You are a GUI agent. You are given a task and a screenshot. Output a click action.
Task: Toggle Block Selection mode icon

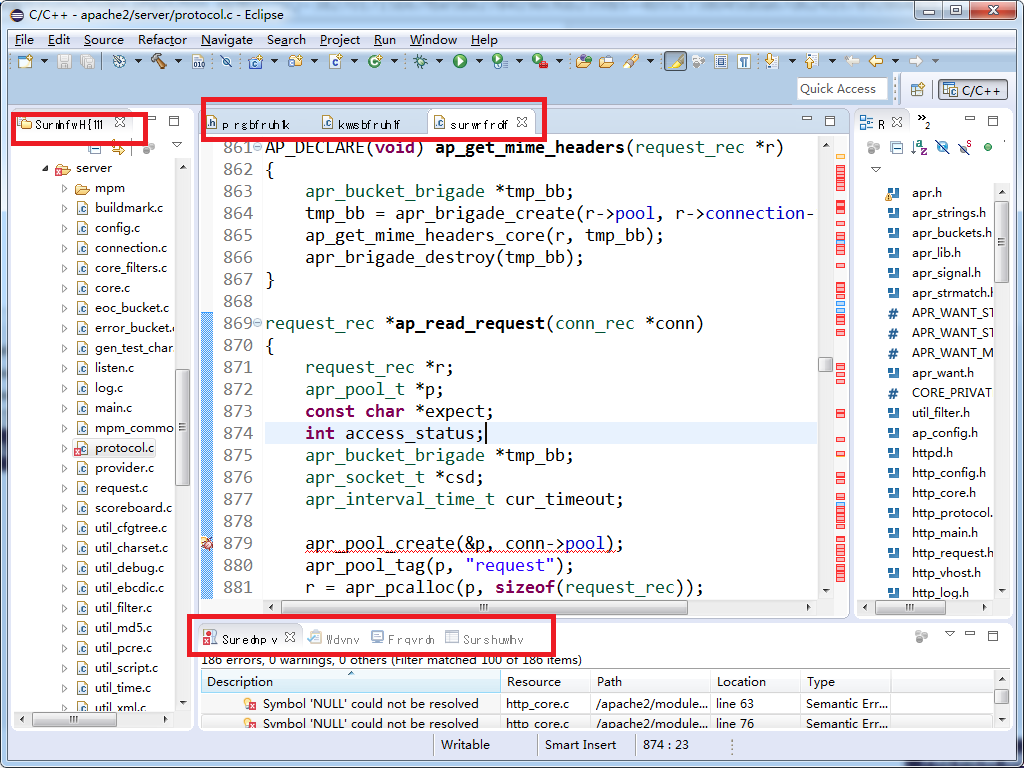pos(721,61)
